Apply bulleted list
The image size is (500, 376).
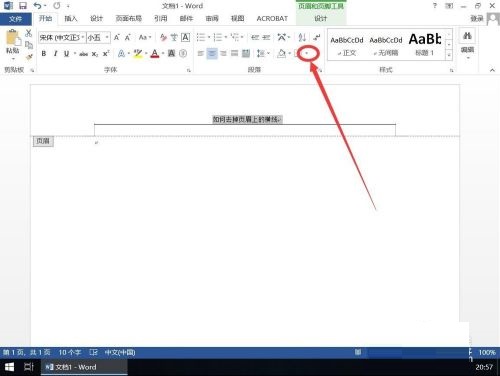[x=201, y=37]
